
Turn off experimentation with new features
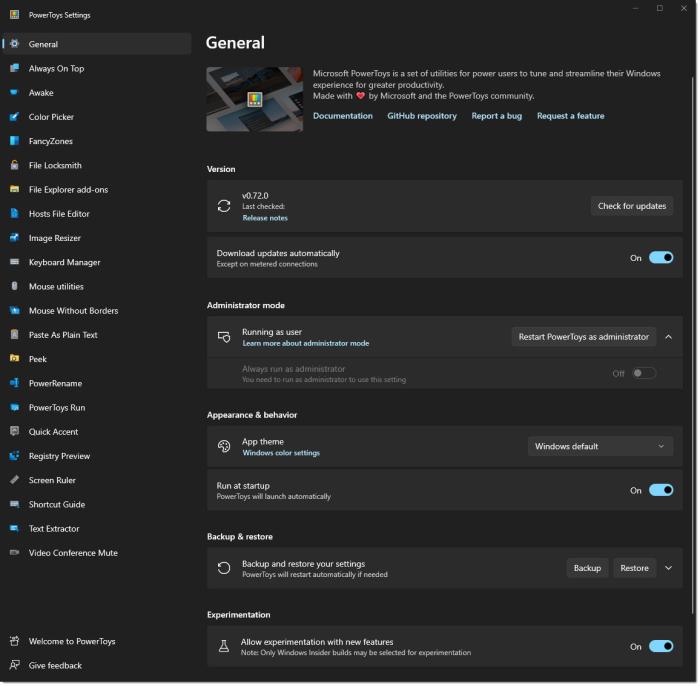tap(660, 647)
